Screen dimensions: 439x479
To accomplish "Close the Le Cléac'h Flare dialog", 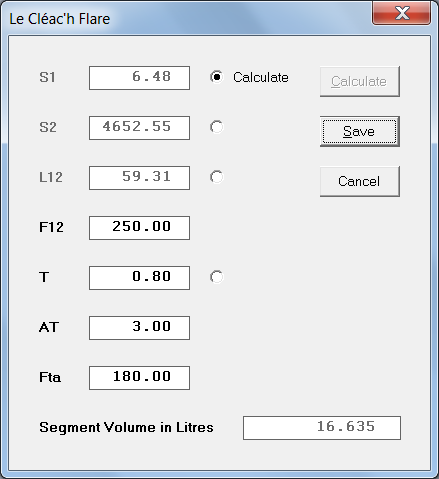I will pyautogui.click(x=401, y=13).
